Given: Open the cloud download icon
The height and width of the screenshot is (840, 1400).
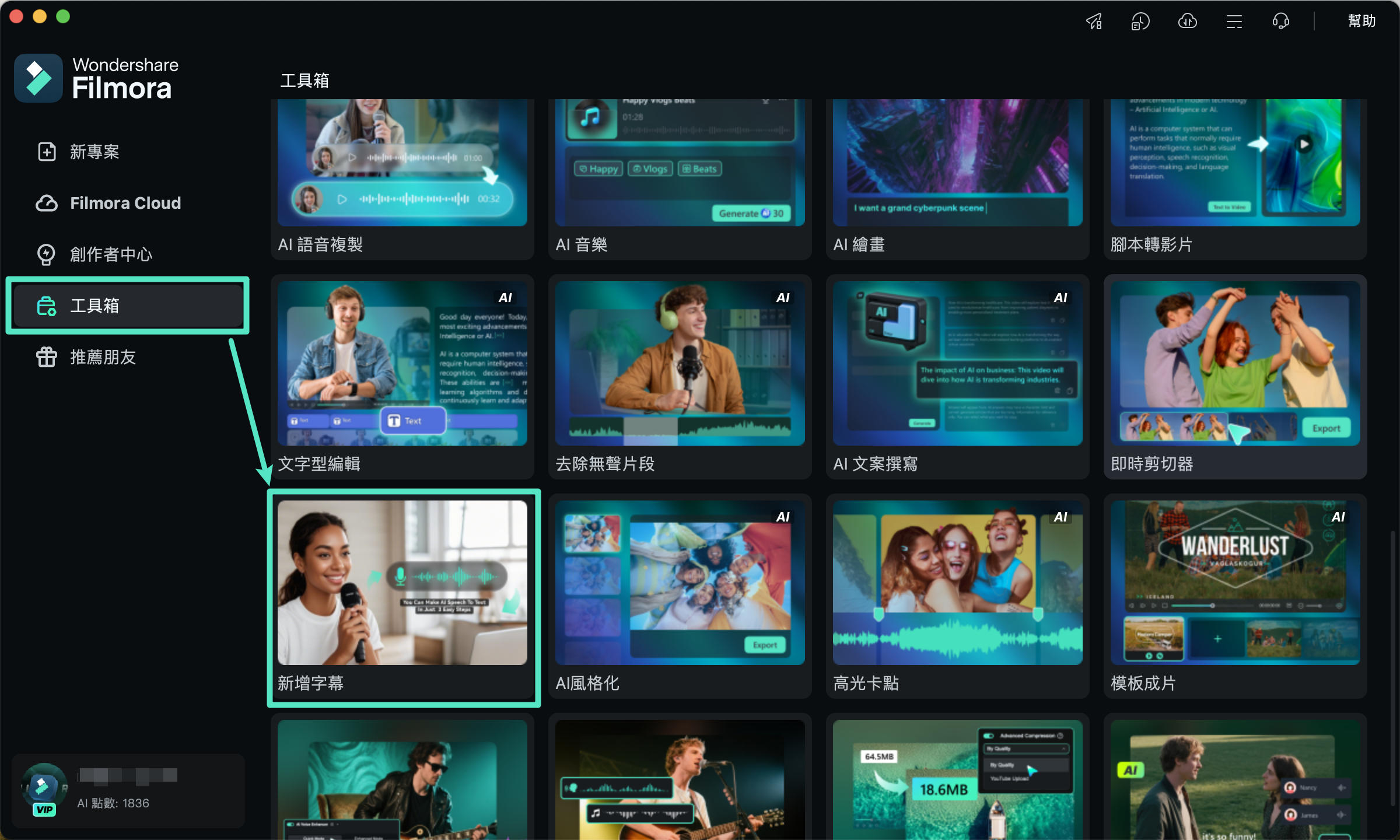Looking at the screenshot, I should [x=1187, y=22].
